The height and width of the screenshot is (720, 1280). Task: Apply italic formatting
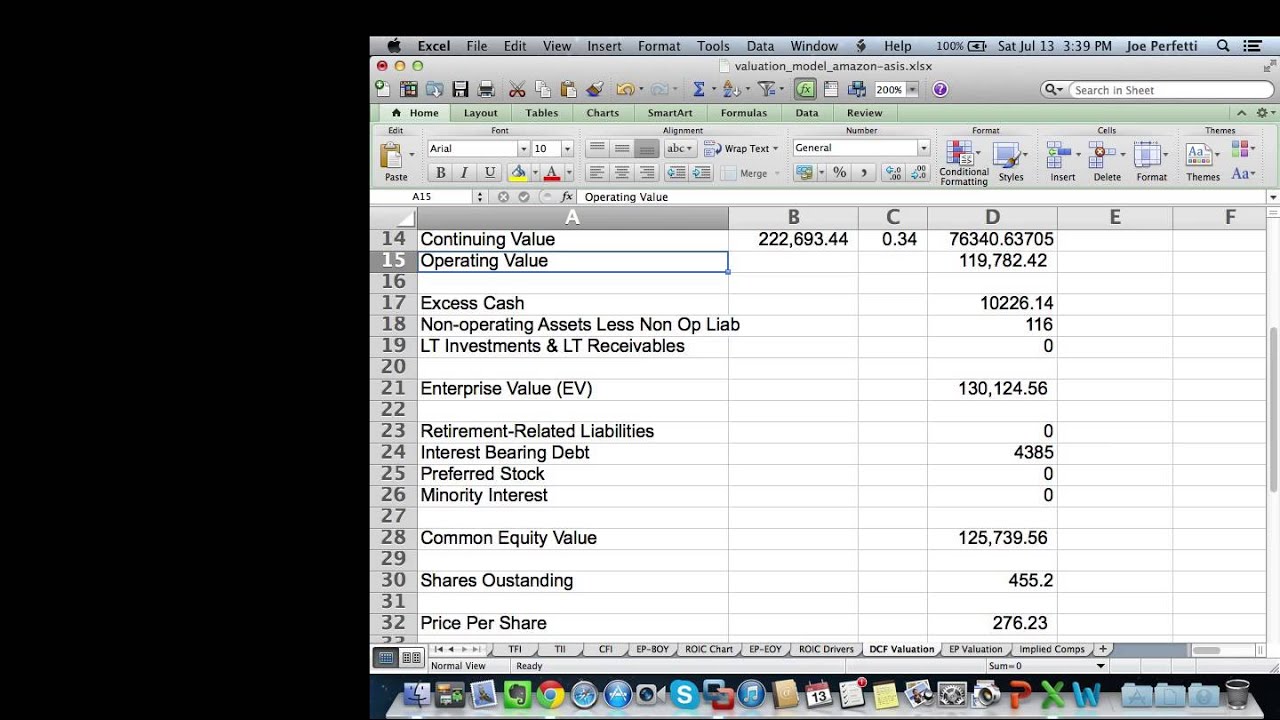click(464, 172)
